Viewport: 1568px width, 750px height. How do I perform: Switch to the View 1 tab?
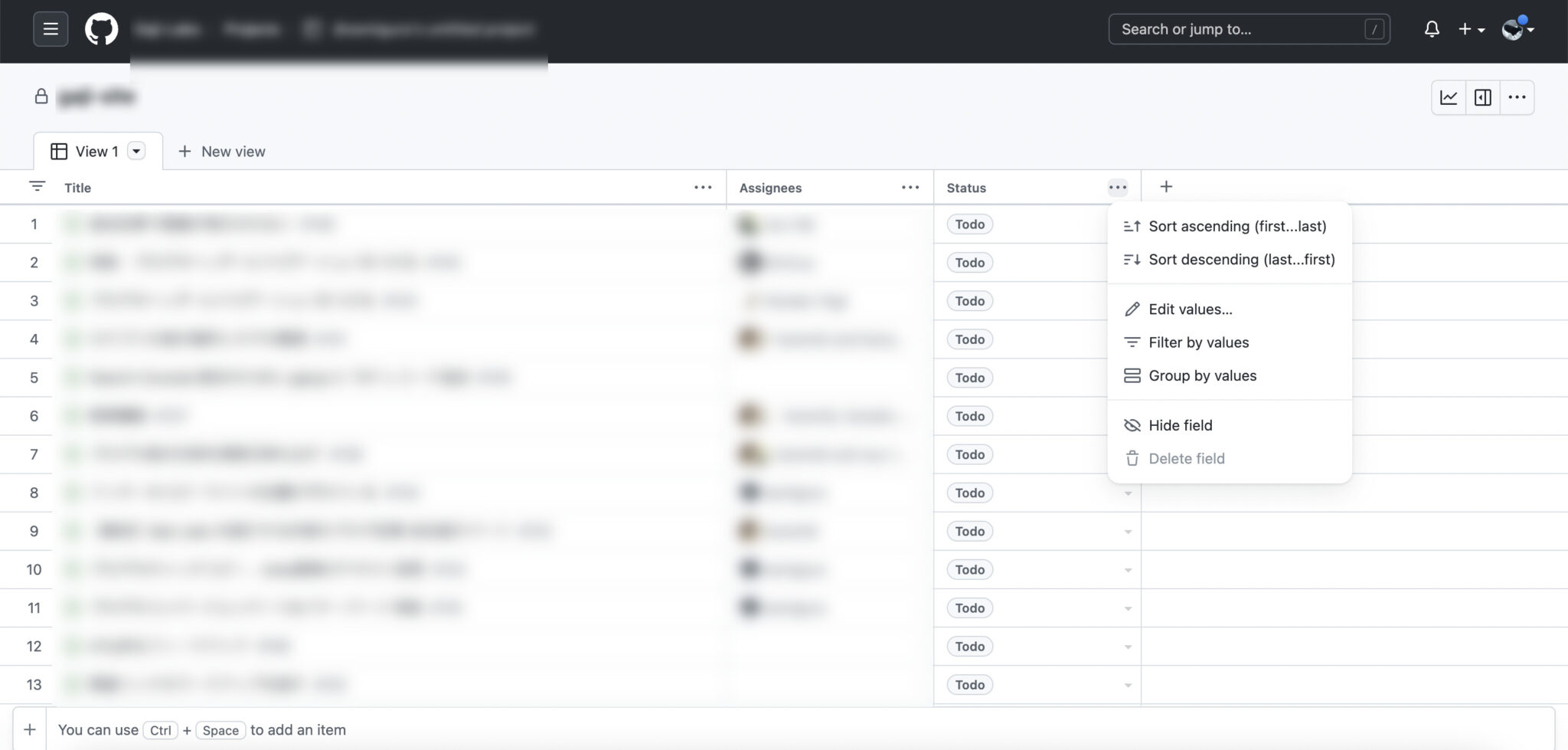(96, 151)
